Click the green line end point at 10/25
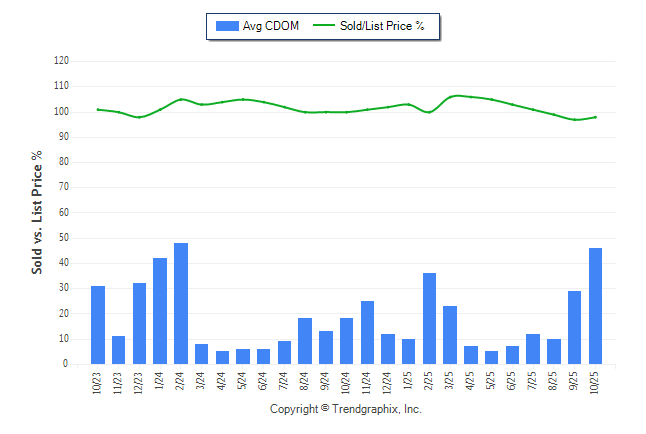The height and width of the screenshot is (434, 646). coord(596,117)
